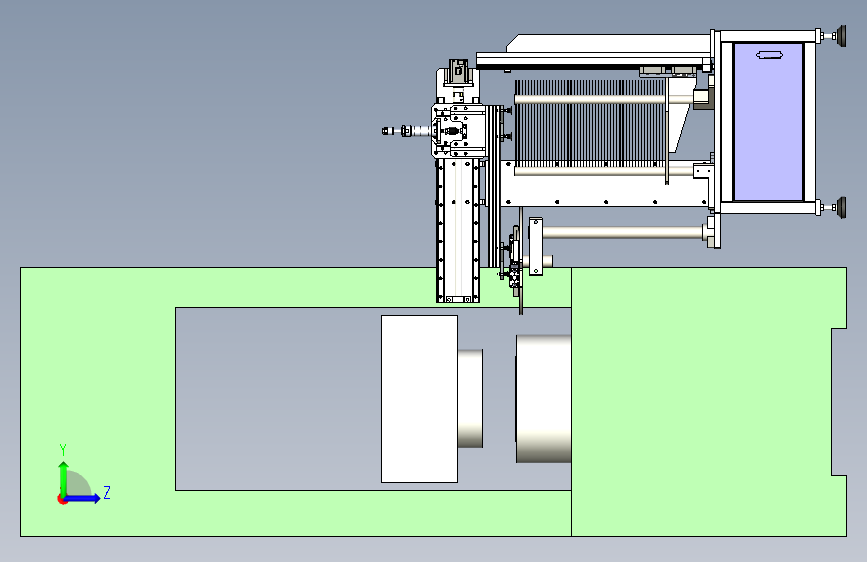867x562 pixels.
Task: Click the green Y axis arrow of the triad
Action: pyautogui.click(x=64, y=478)
